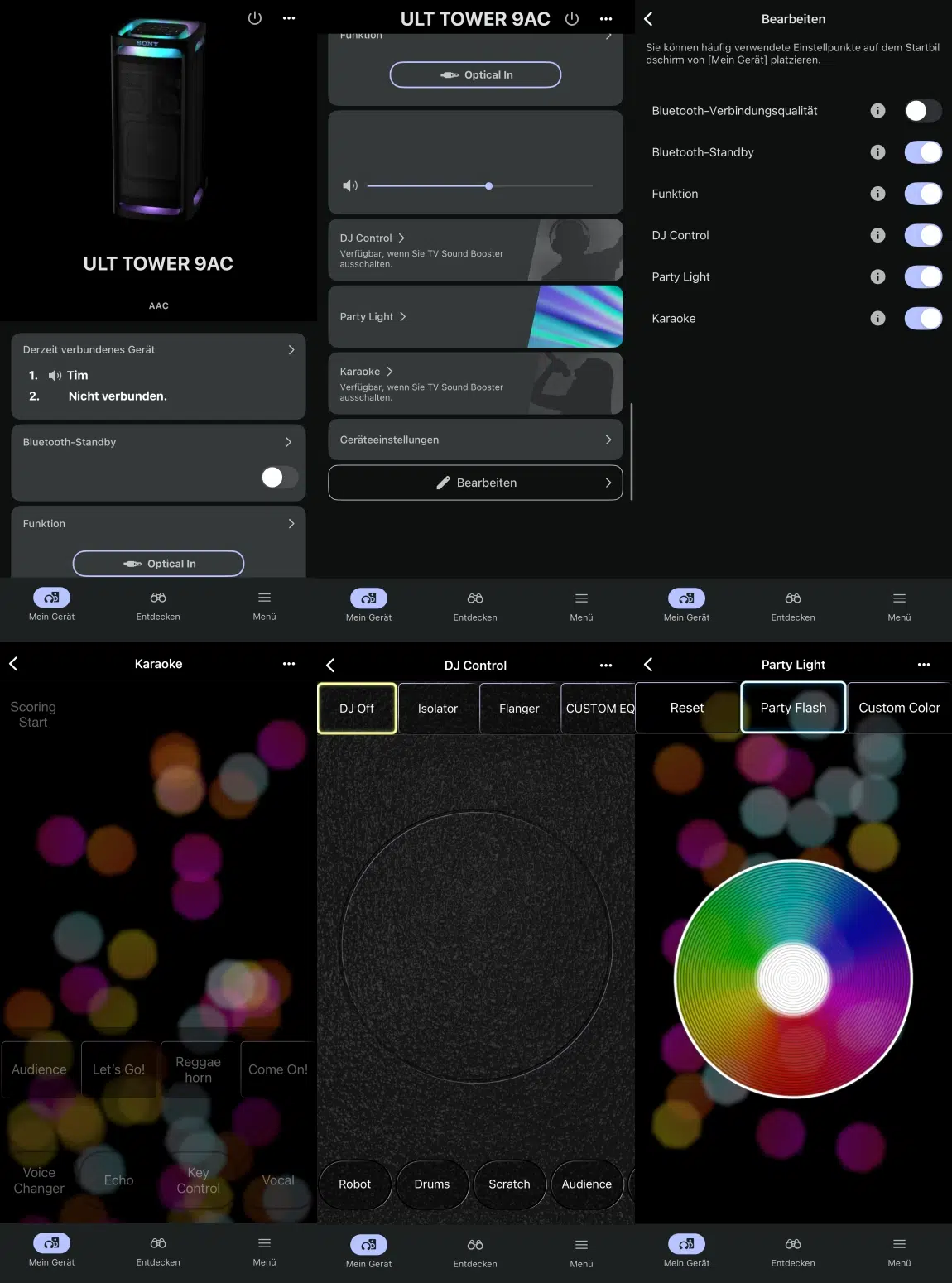The image size is (952, 1283).
Task: Open three-dots menu next to ULT TOWER 9AC header
Action: (606, 19)
